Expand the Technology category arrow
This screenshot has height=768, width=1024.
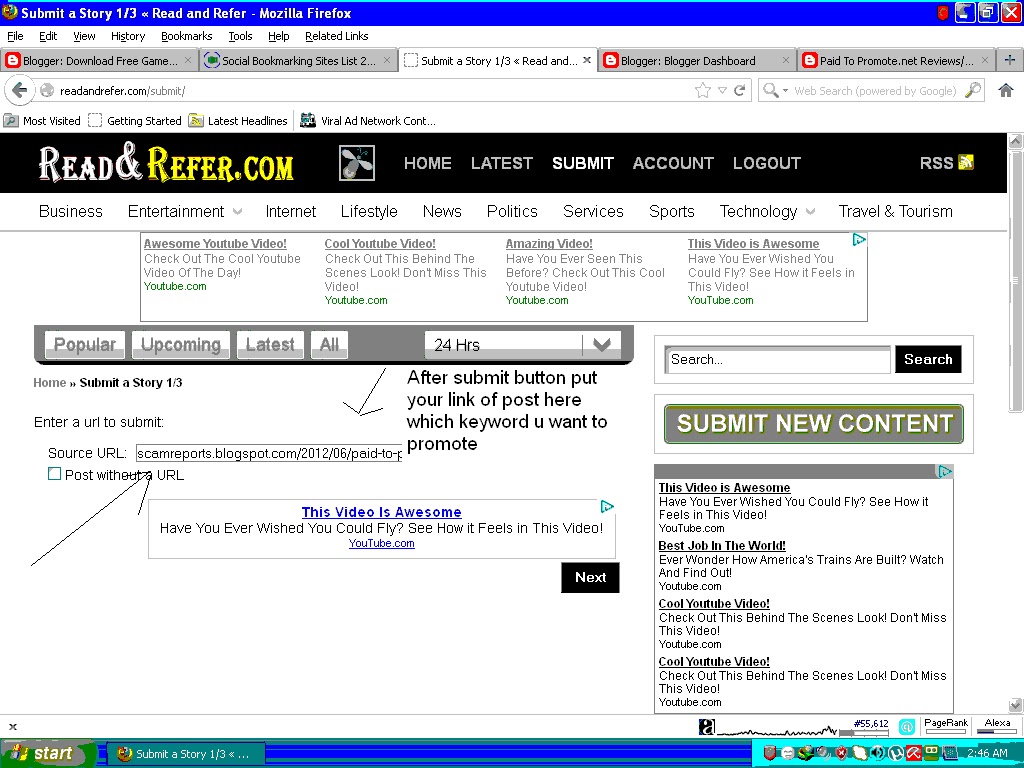tap(810, 212)
